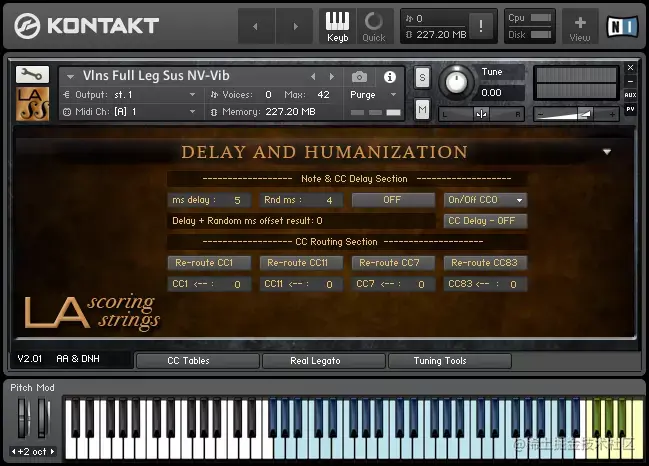Click the volume slider
Image resolution: width=649 pixels, height=466 pixels.
click(576, 114)
